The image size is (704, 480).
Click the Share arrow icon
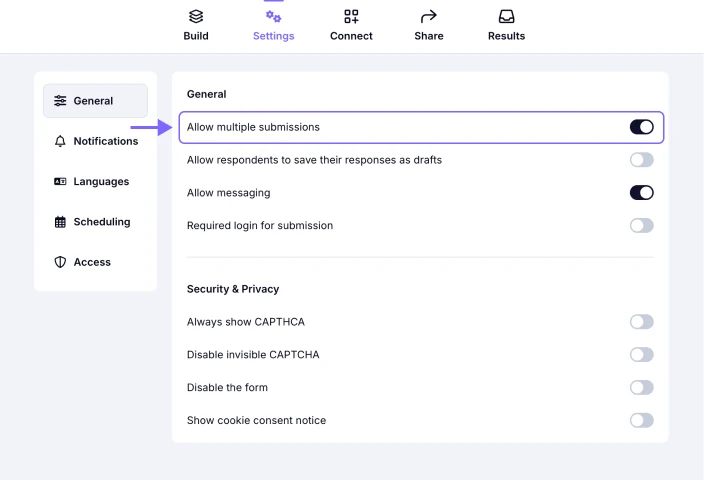pyautogui.click(x=428, y=16)
